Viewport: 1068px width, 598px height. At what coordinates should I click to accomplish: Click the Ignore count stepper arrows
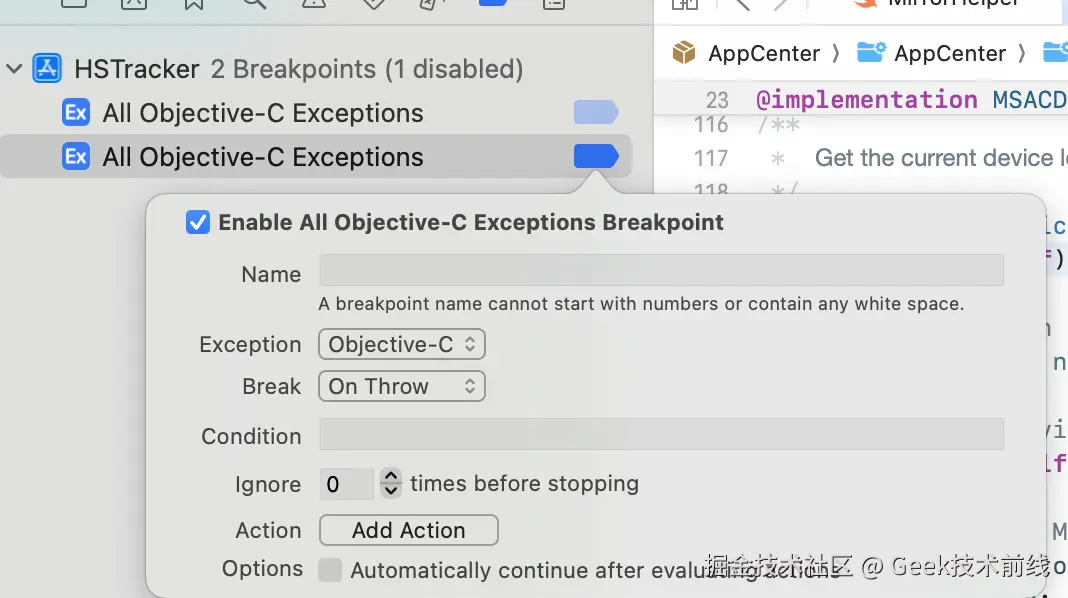click(390, 483)
